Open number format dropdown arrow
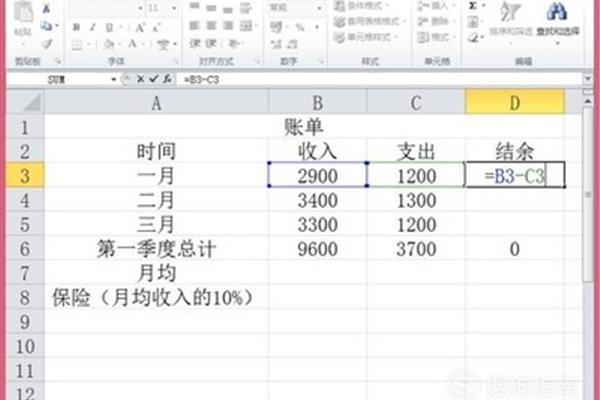Screen dimensions: 600x400 (319, 8)
